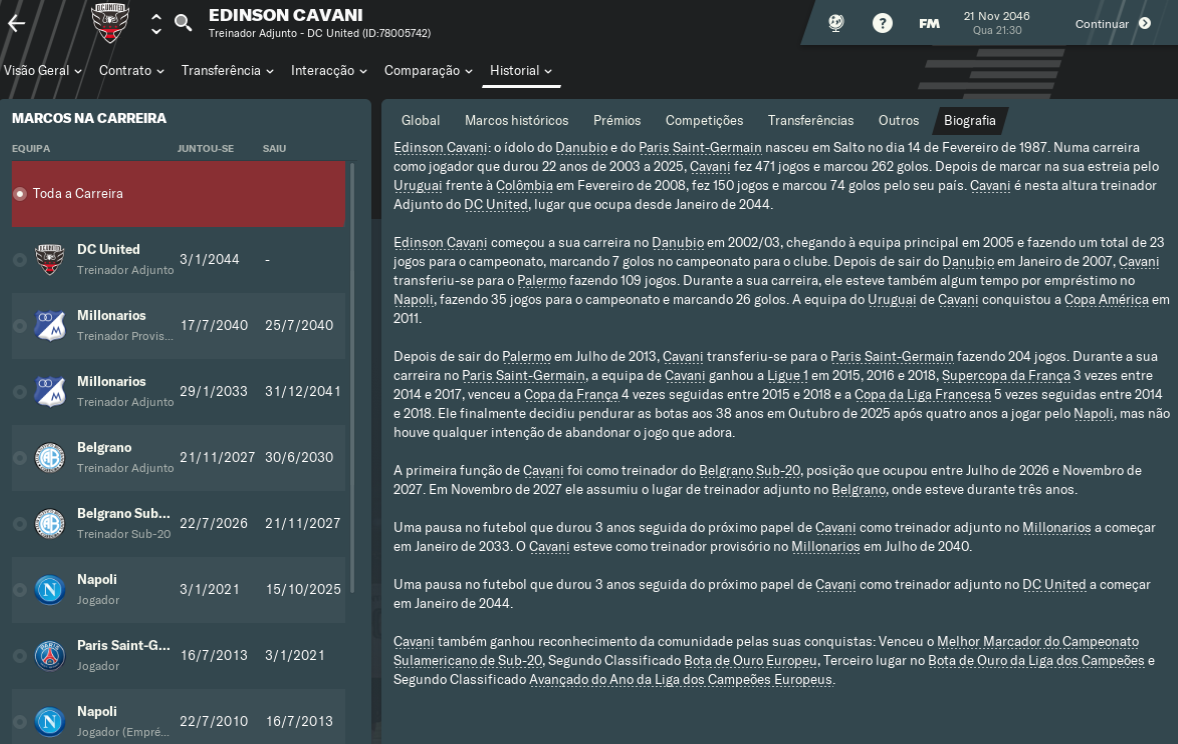Select Napoli loan spell radio button
1178x744 pixels.
click(20, 722)
